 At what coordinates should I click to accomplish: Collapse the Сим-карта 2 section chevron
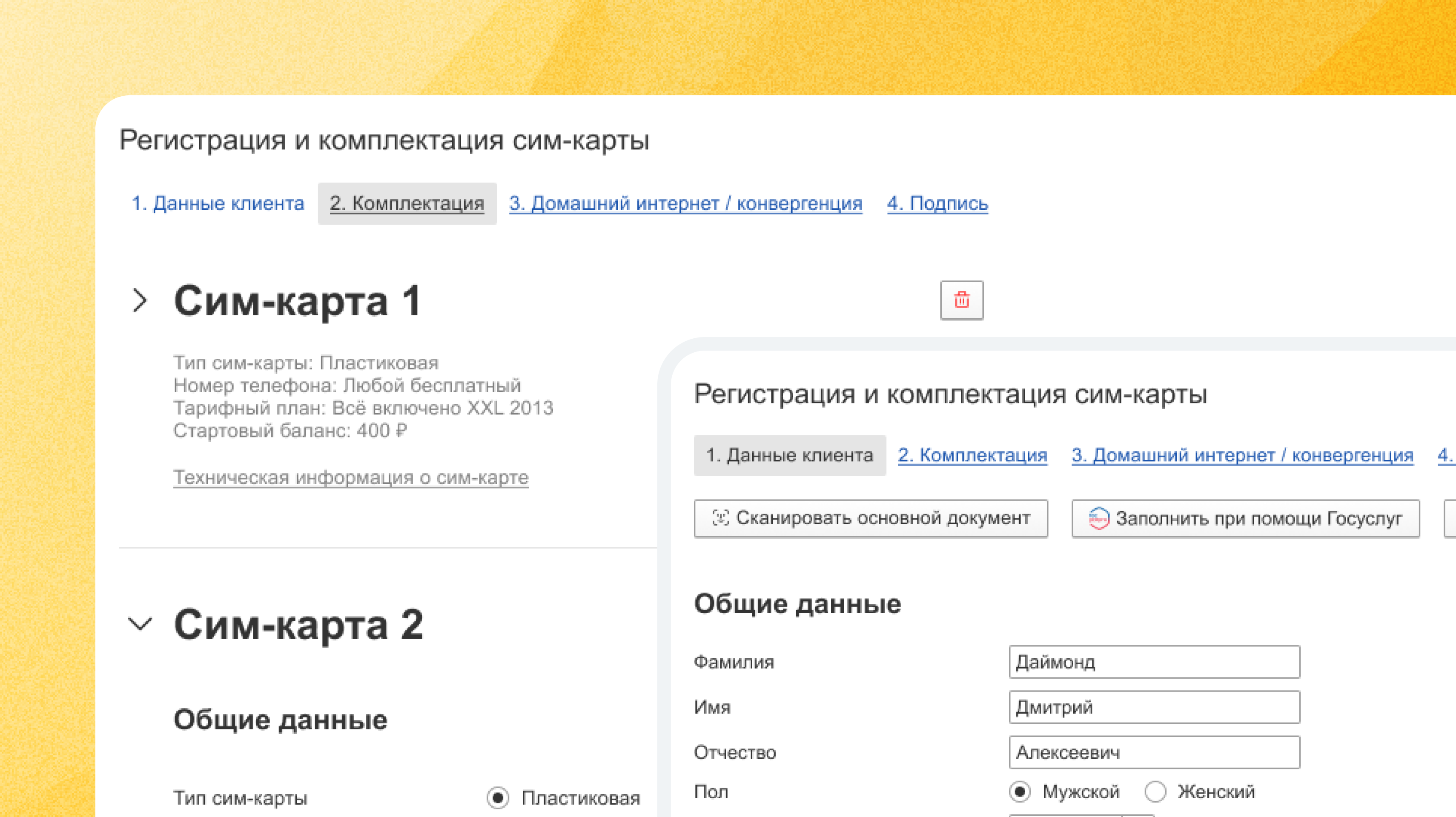140,624
